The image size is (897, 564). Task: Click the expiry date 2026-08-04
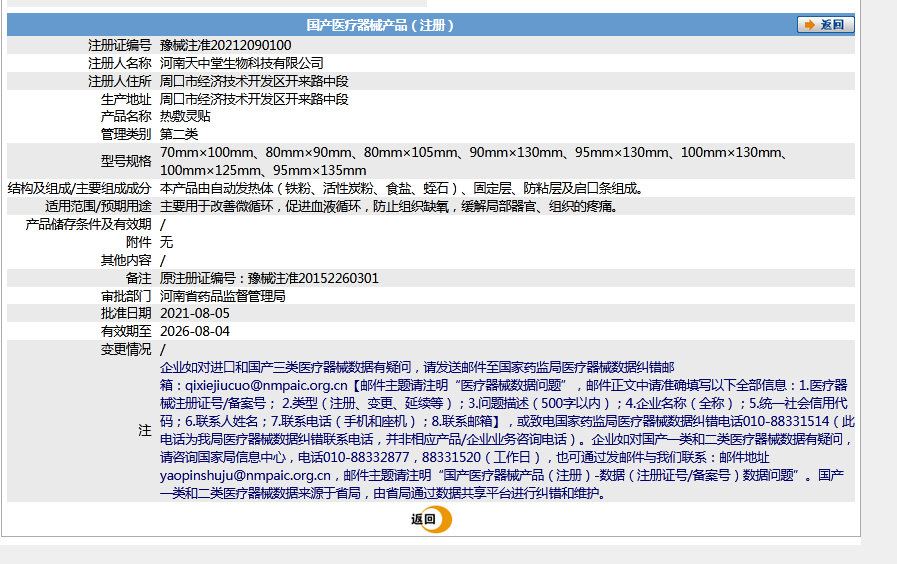[x=194, y=331]
